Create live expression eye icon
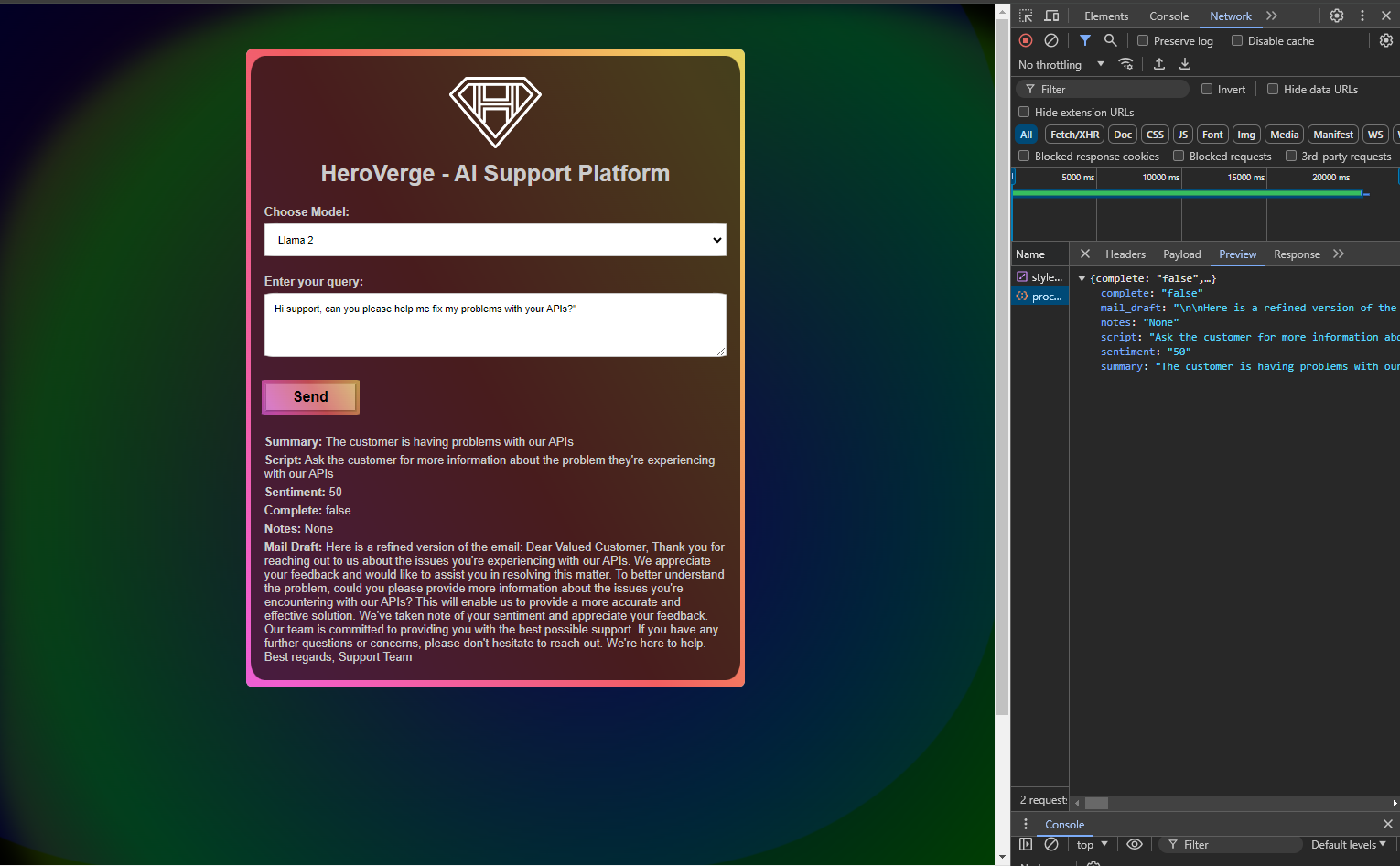Screen dimensions: 1400x866 [x=1135, y=844]
